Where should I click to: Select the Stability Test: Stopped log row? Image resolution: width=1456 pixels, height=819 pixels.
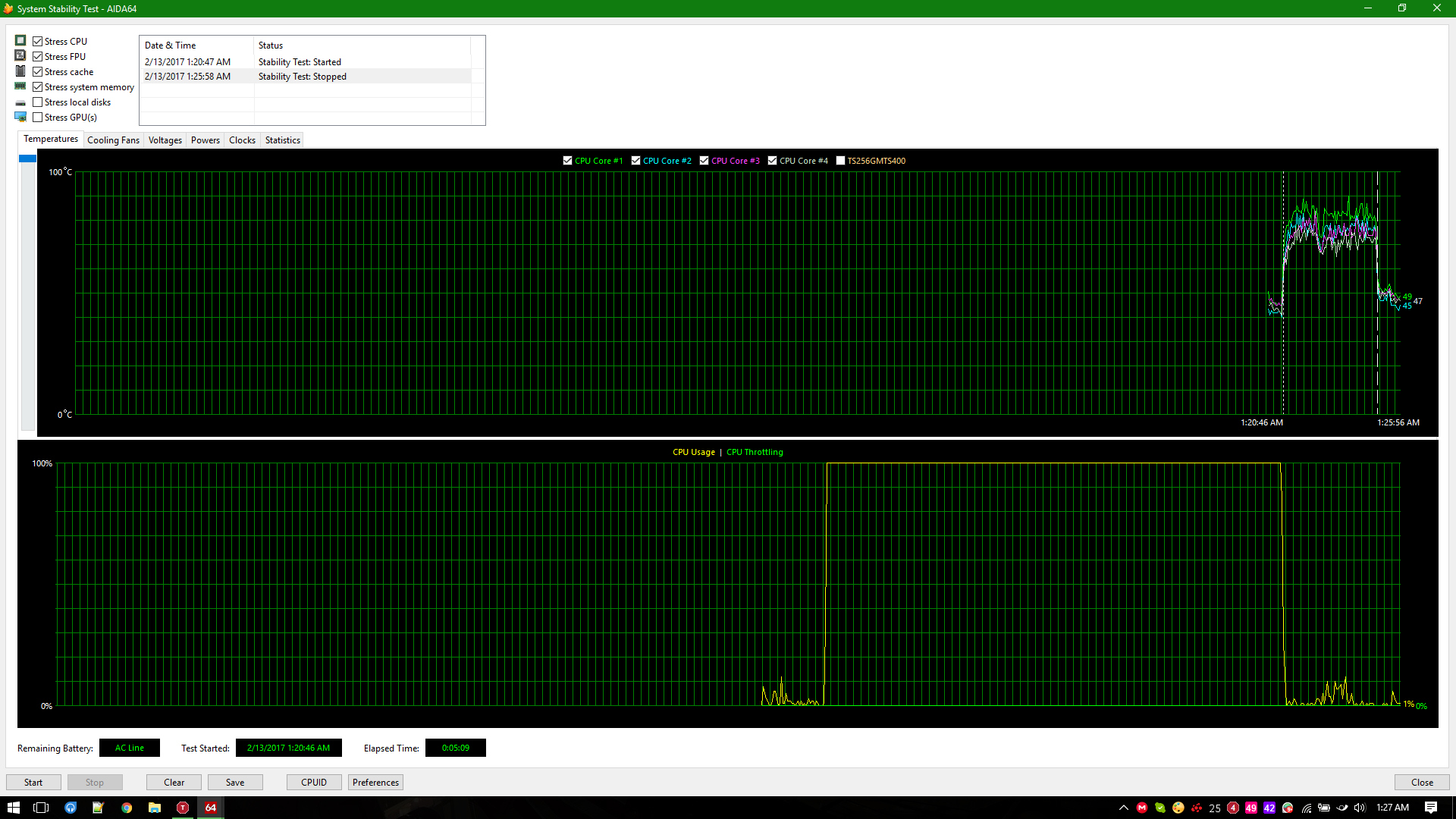306,77
